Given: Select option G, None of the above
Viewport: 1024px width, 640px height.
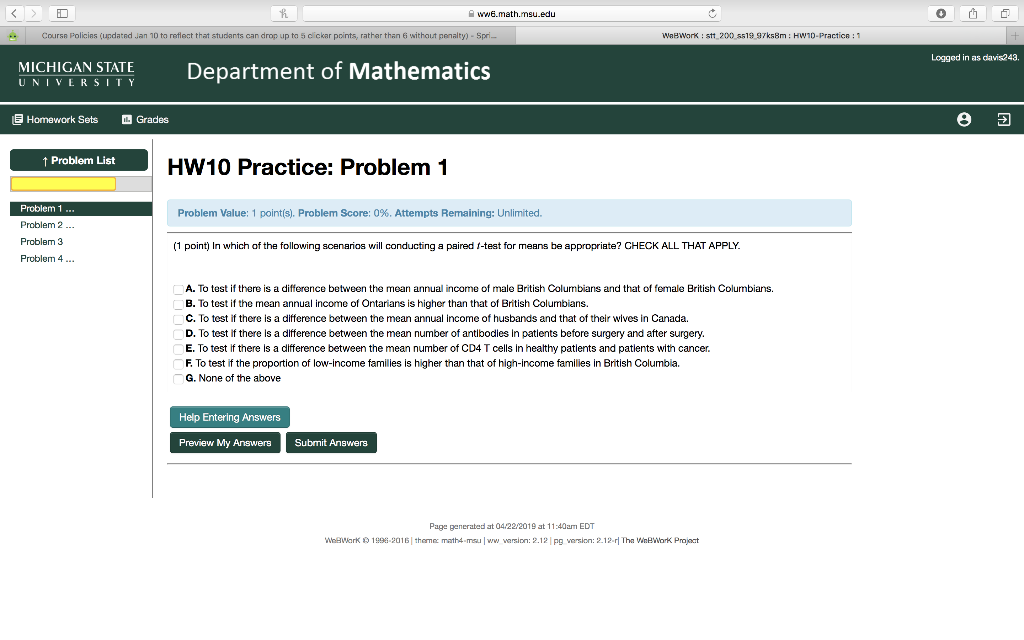Looking at the screenshot, I should coord(176,378).
